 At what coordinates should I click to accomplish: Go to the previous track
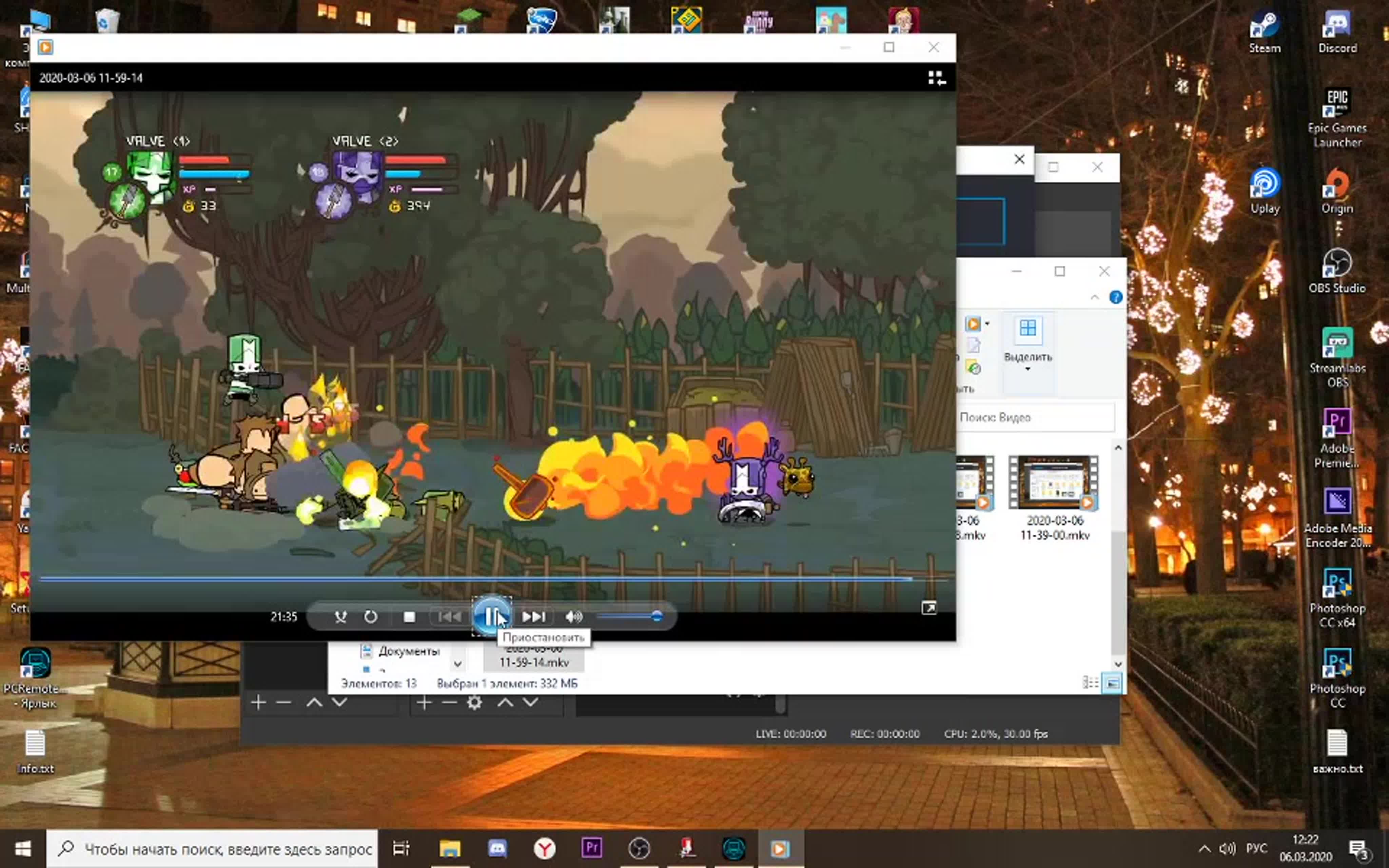pyautogui.click(x=449, y=616)
